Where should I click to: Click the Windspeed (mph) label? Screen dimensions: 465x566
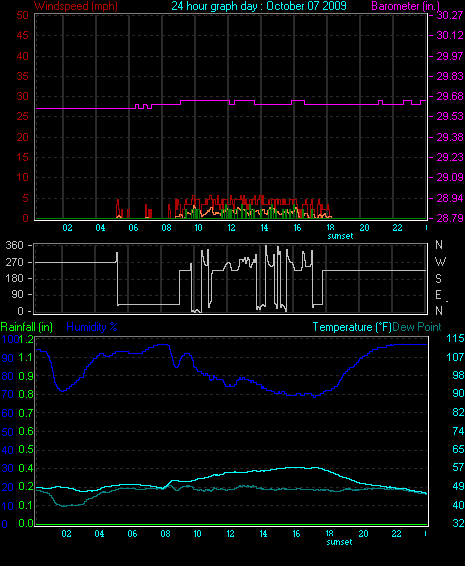tap(75, 6)
